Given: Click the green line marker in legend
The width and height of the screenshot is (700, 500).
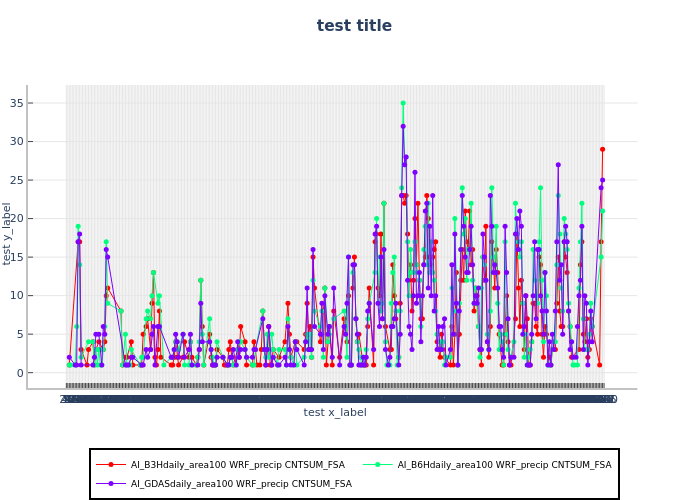Looking at the screenshot, I should click(377, 464).
